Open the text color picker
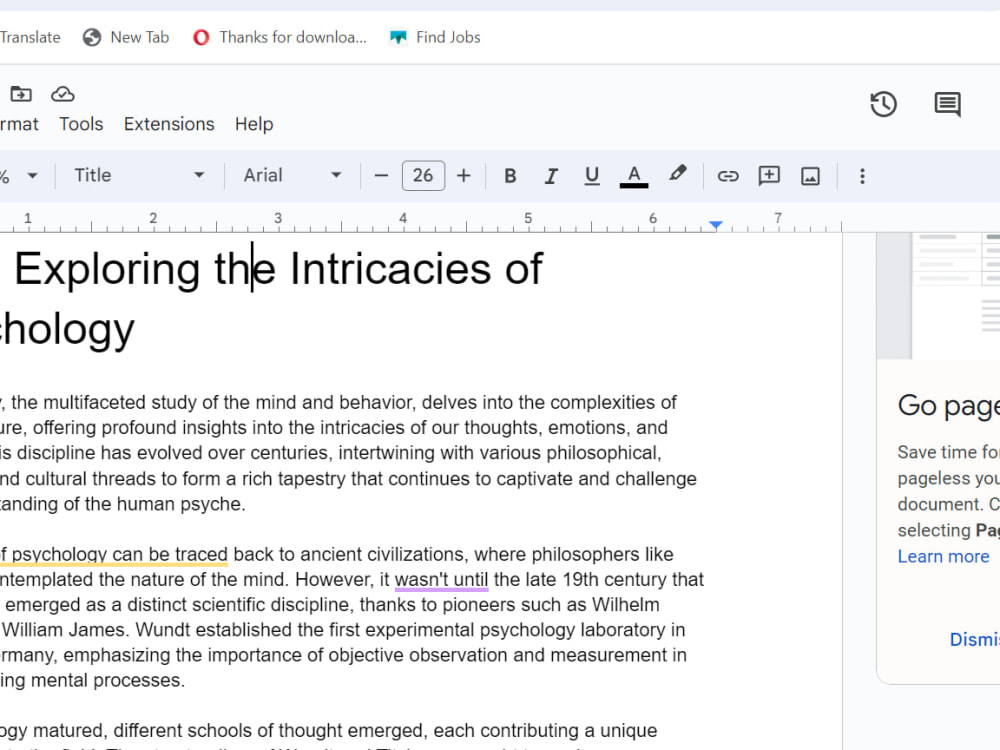The width and height of the screenshot is (1000, 750). click(634, 176)
